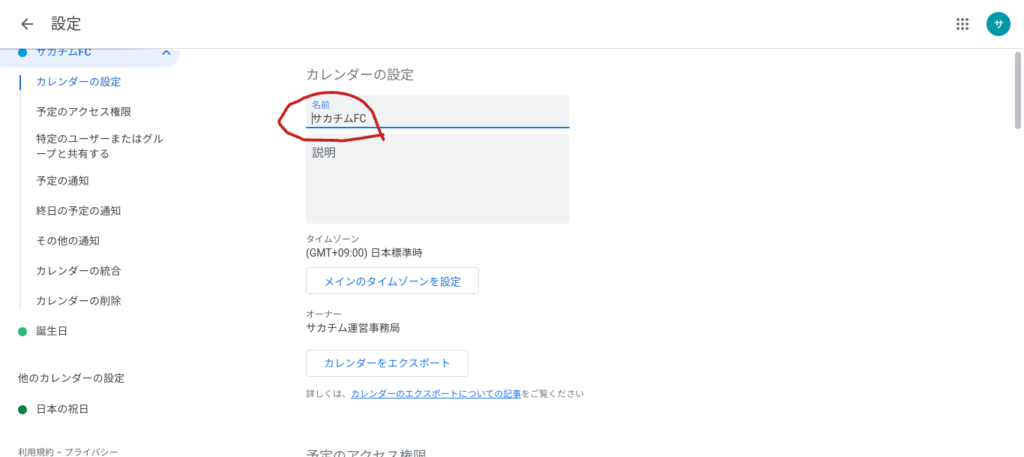This screenshot has width=1024, height=457.
Task: Collapse the サカチムFC calendar section
Action: [x=165, y=52]
